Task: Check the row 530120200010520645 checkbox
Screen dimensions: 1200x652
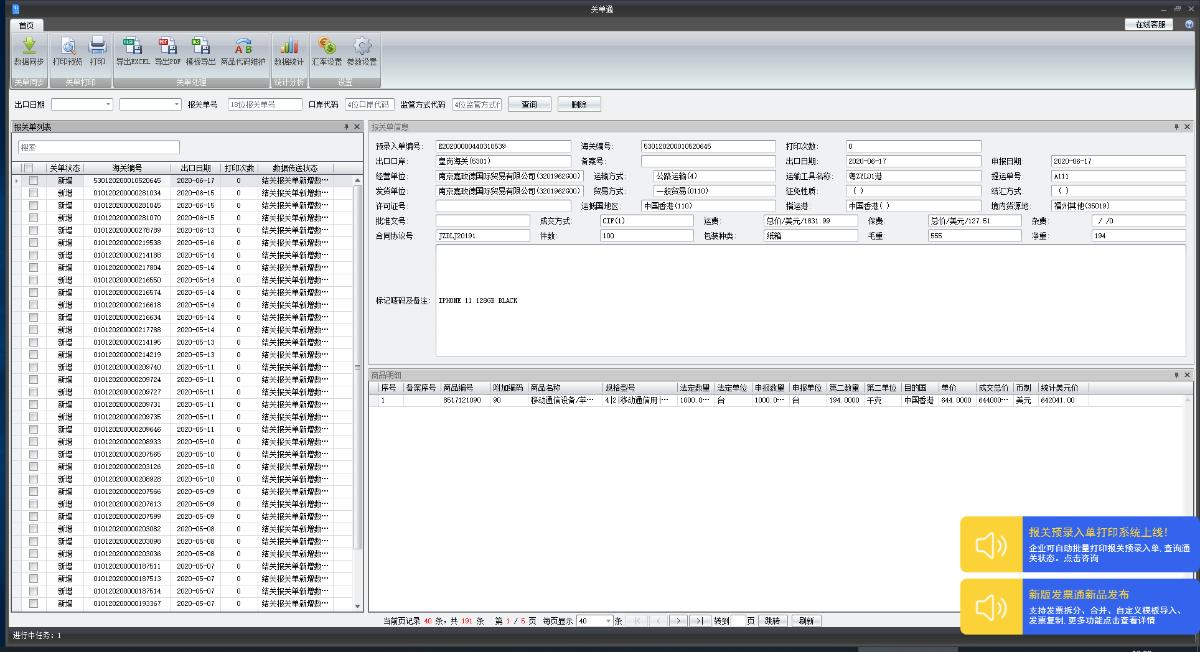Action: click(33, 180)
